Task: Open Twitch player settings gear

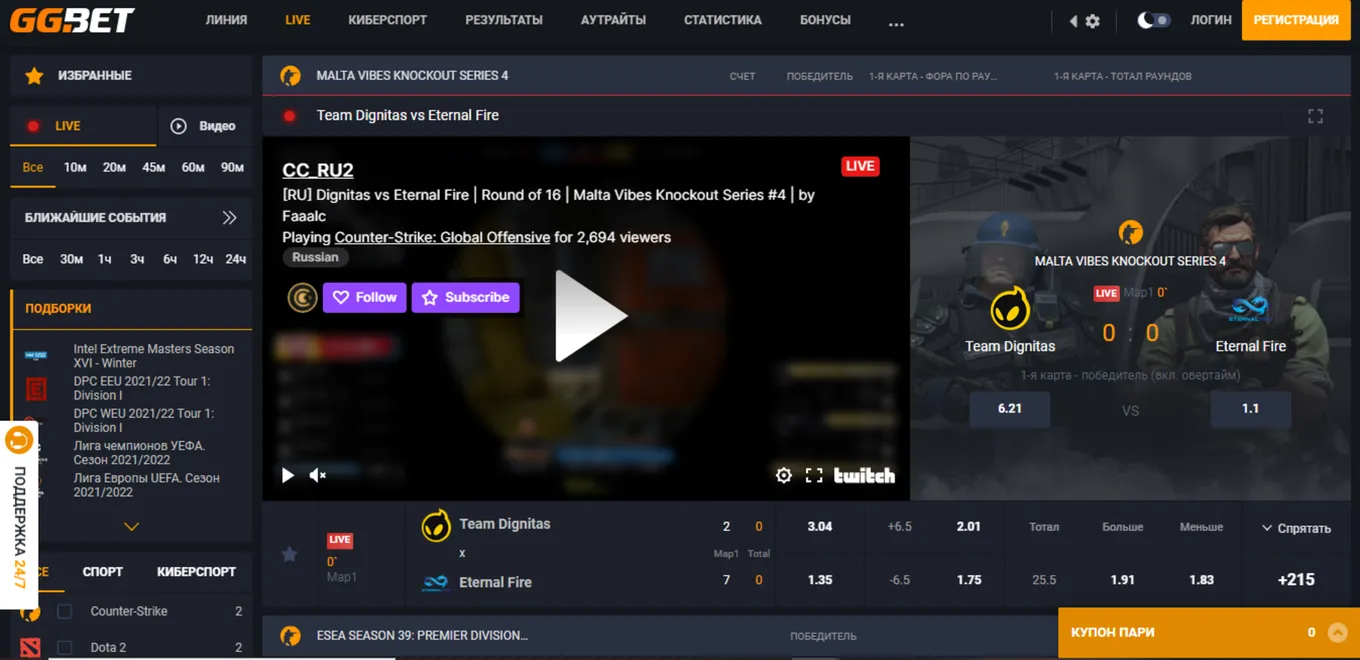Action: (784, 476)
